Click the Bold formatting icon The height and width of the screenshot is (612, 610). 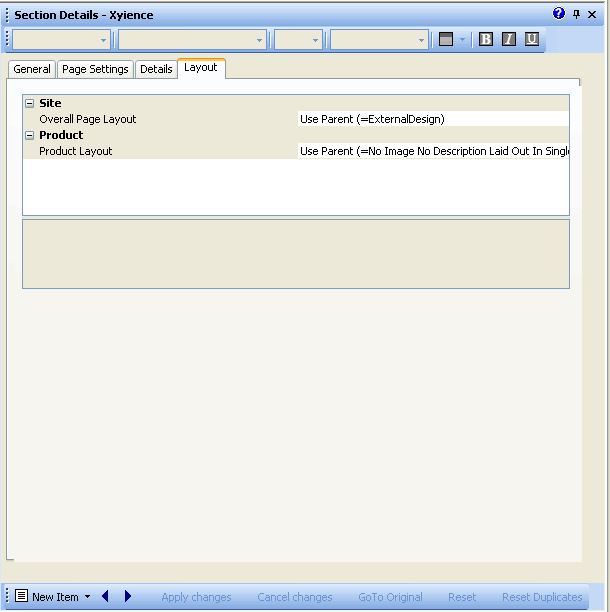pos(486,39)
